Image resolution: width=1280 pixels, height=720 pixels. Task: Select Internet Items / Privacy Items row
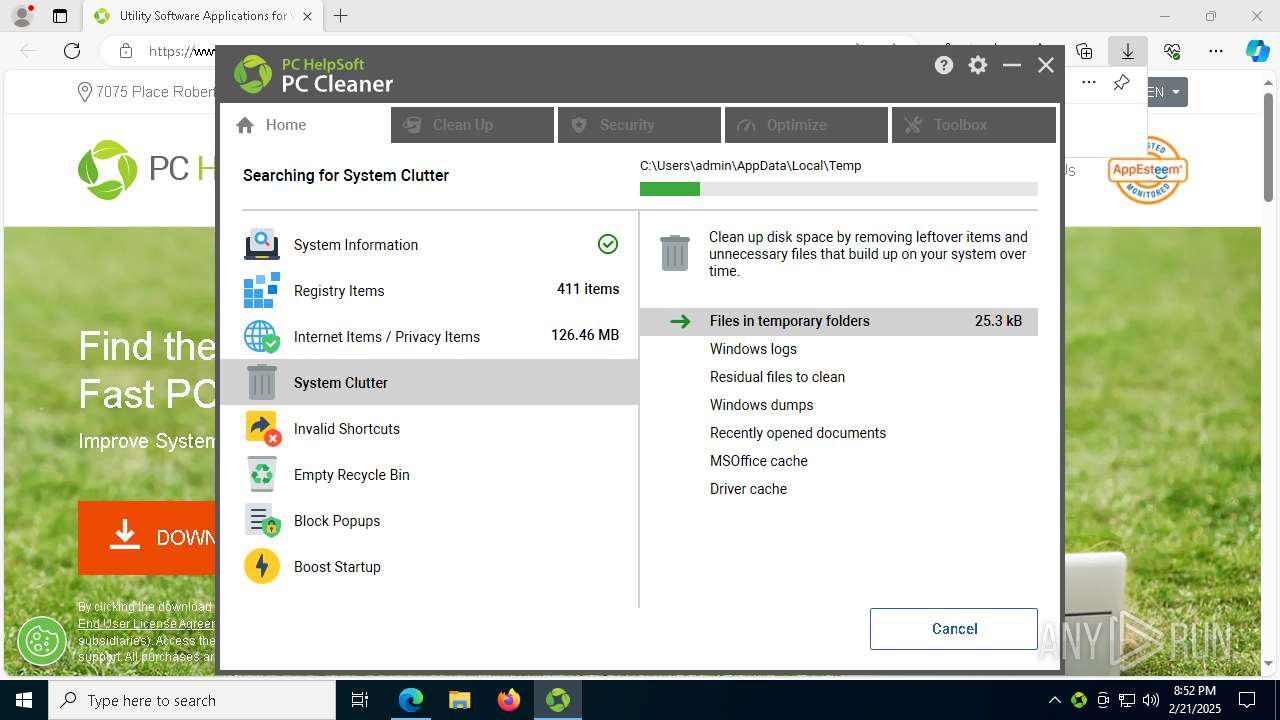pos(429,336)
